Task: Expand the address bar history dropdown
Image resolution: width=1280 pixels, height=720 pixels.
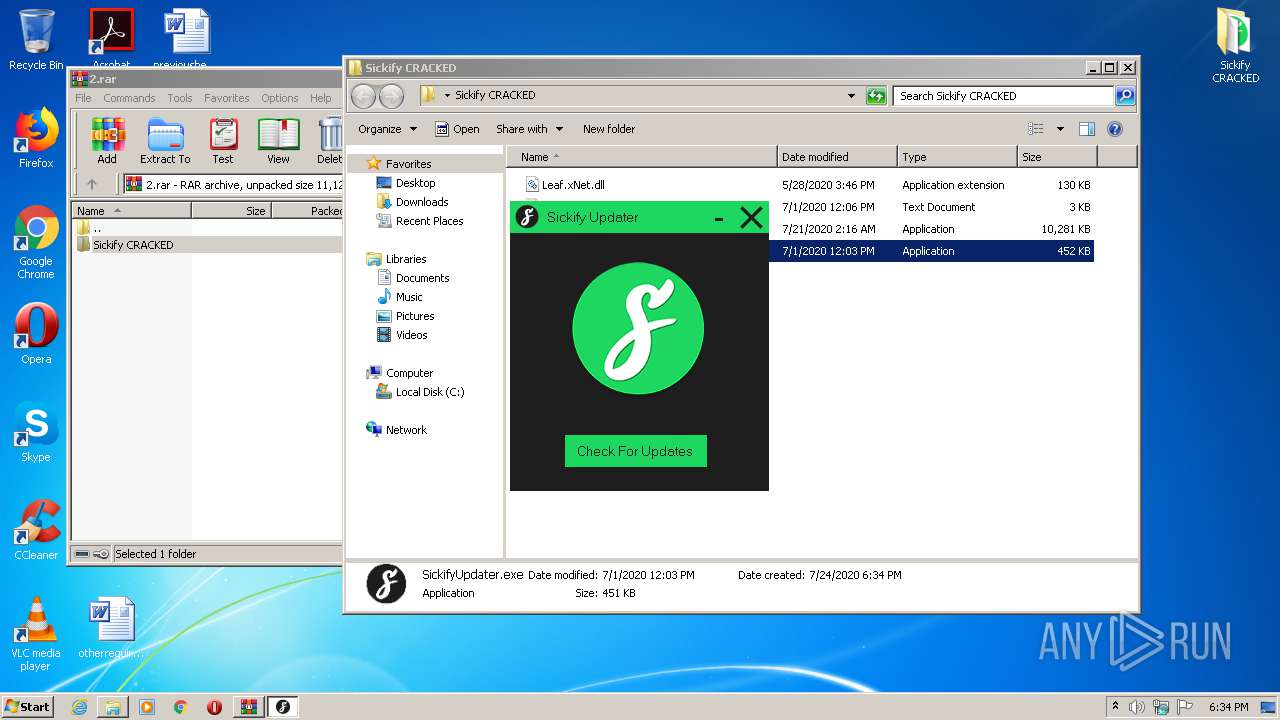Action: coord(851,96)
